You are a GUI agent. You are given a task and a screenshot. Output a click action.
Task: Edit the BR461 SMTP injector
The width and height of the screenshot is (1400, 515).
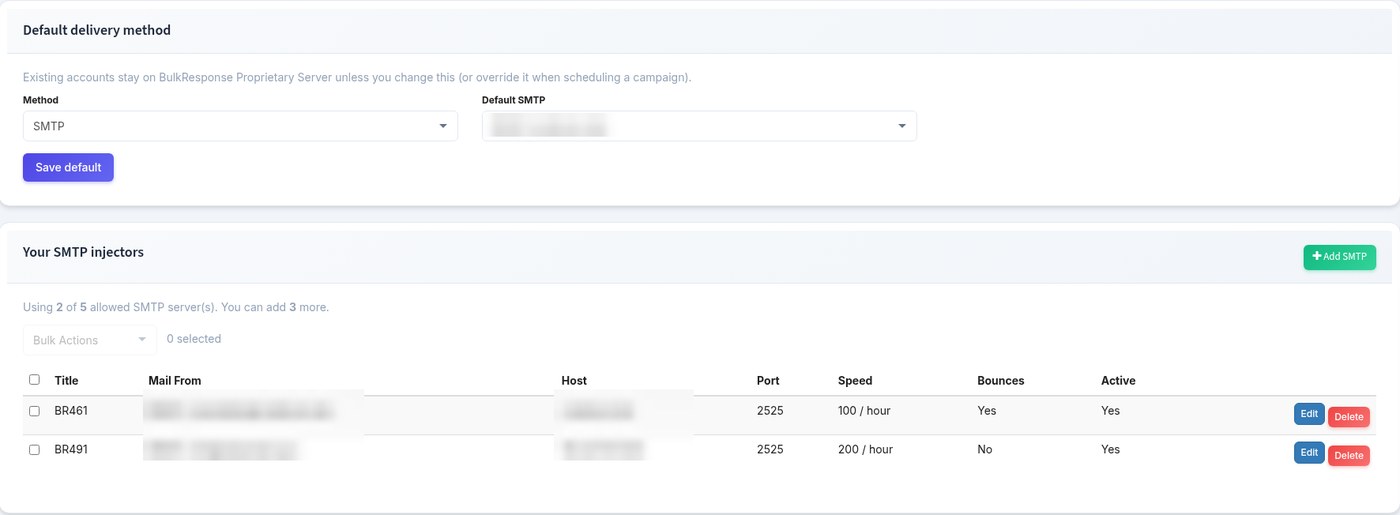pos(1309,414)
